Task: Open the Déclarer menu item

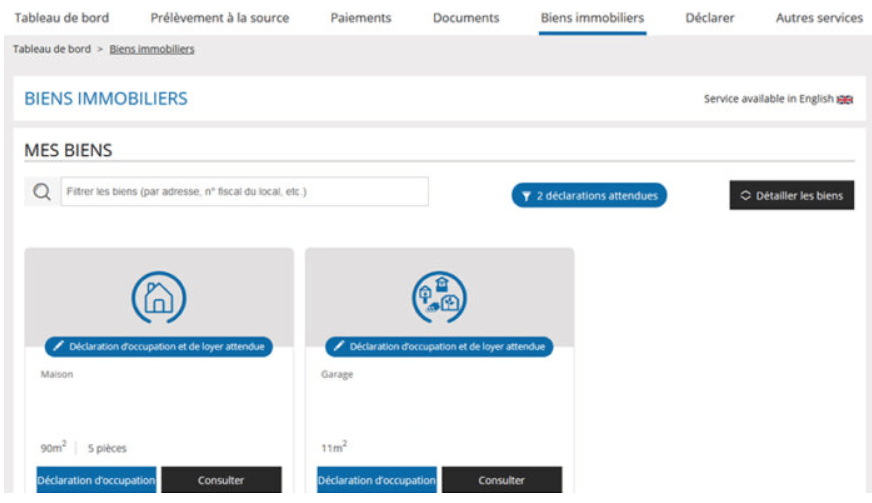Action: [710, 18]
